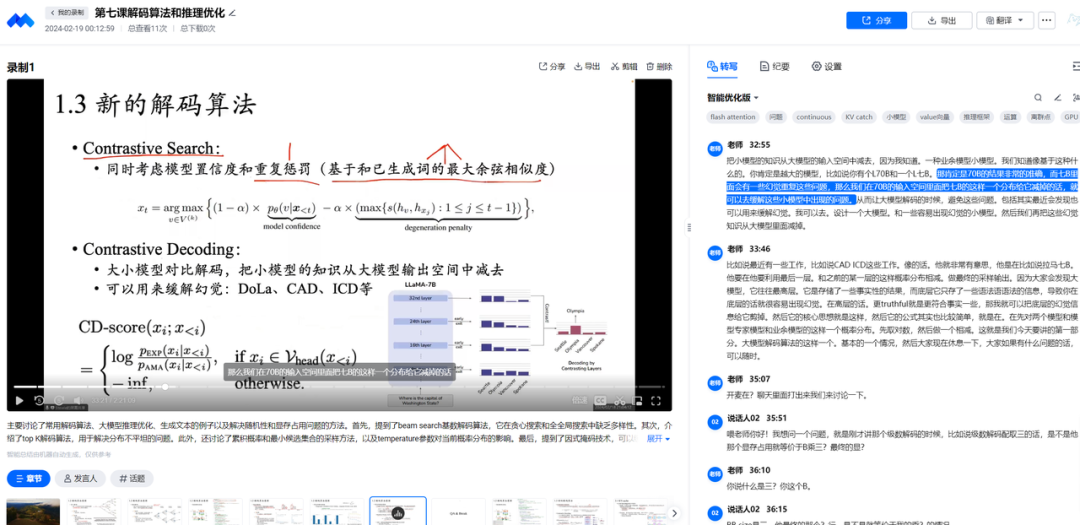Open the 翻译 dropdown
Screen dimensions: 1080x525
coord(1005,21)
